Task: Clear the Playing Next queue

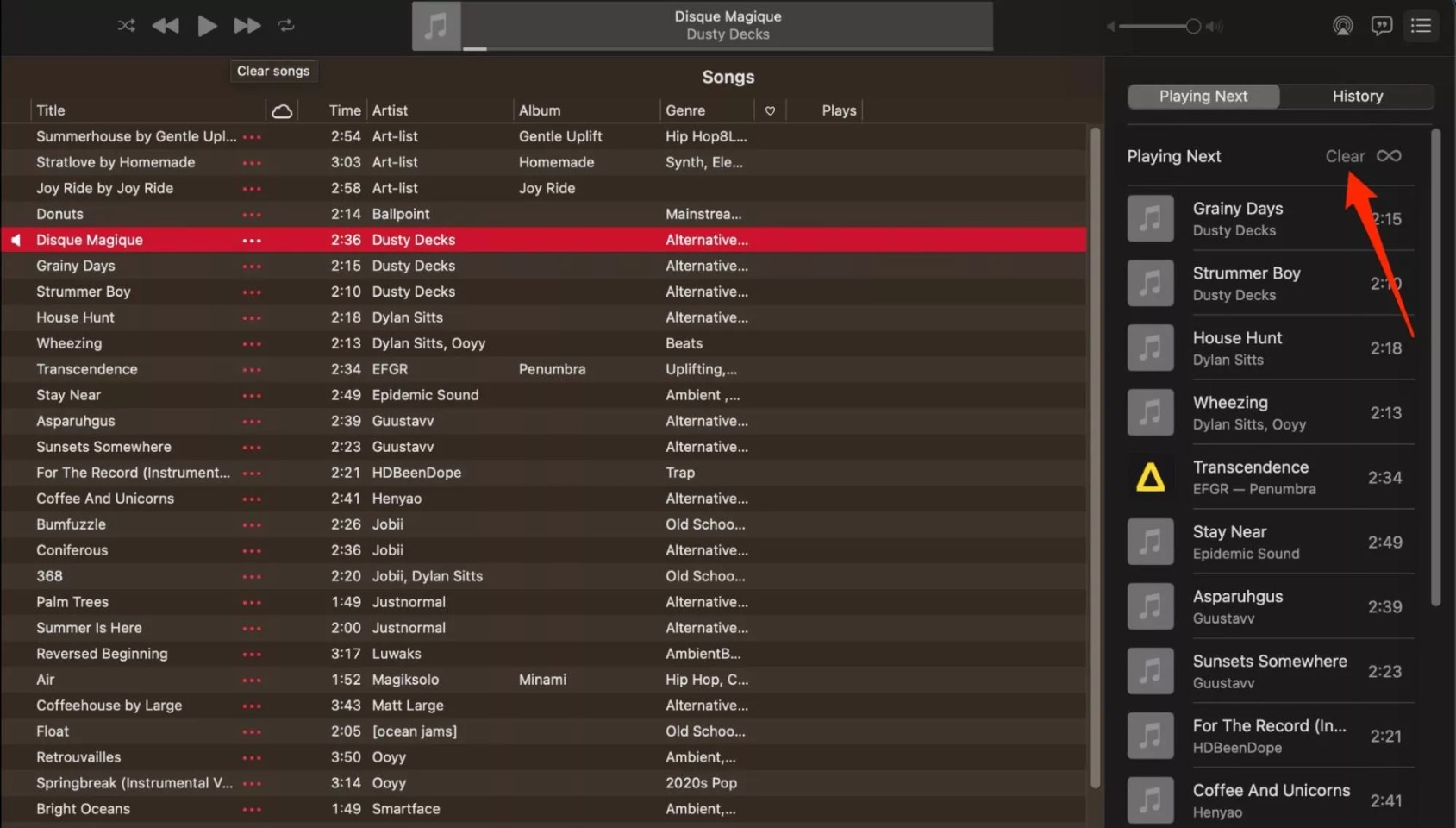Action: tap(1344, 156)
